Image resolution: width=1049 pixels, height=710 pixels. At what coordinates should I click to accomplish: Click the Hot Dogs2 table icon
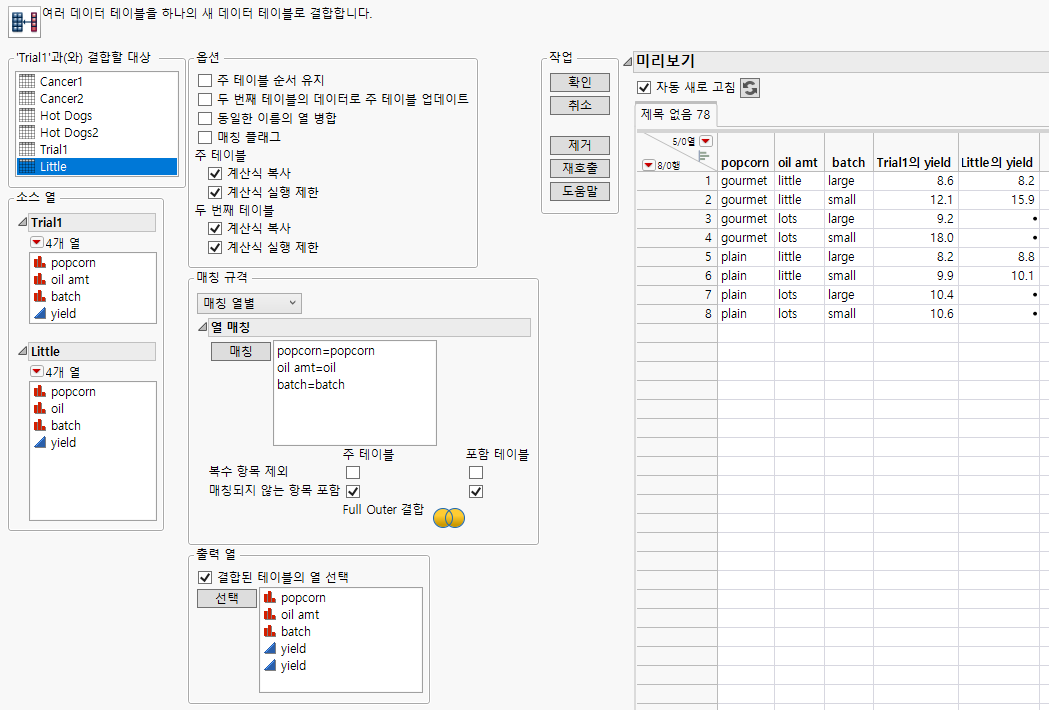tap(27, 132)
